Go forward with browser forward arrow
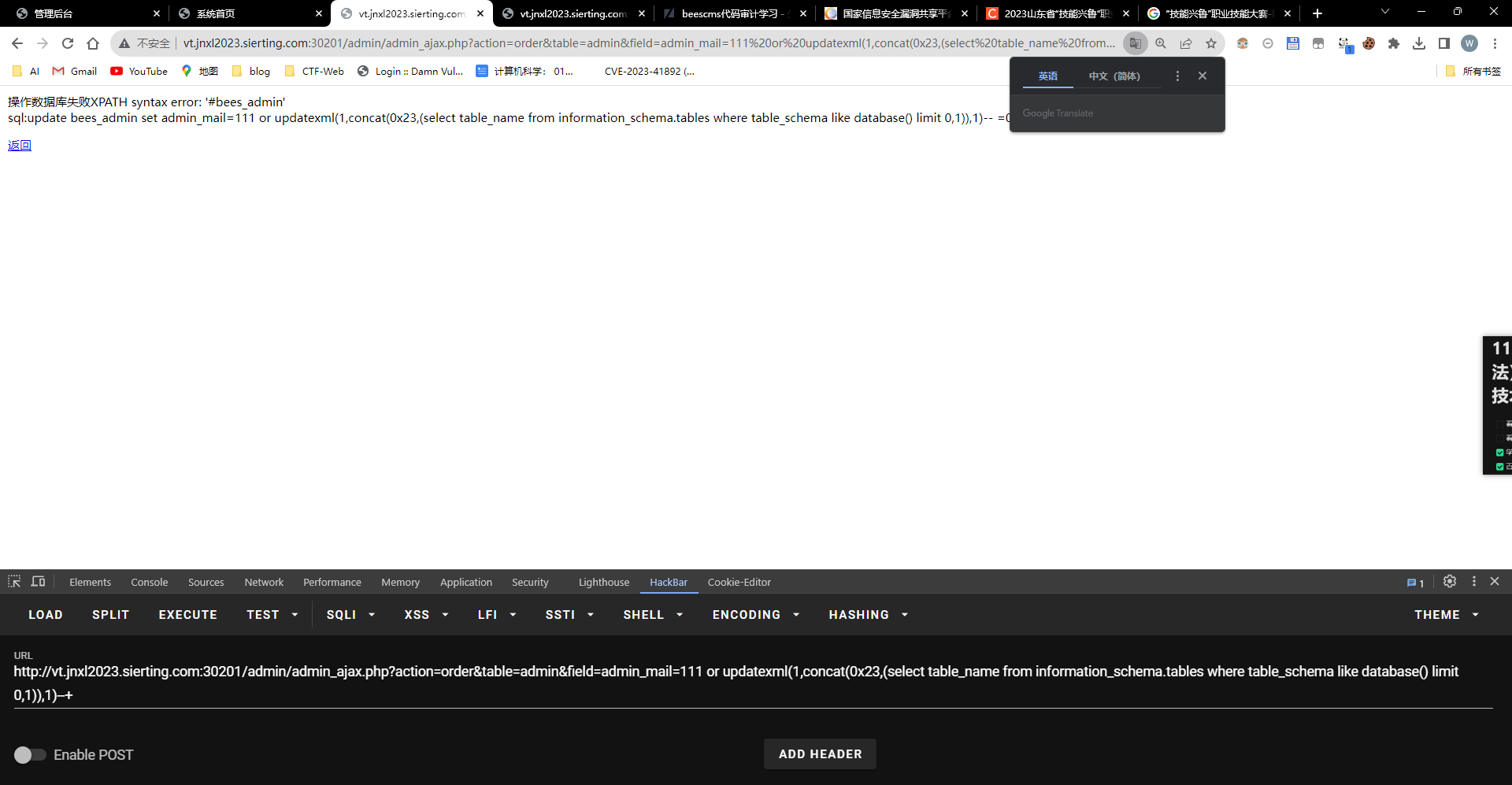The image size is (1512, 785). click(43, 43)
